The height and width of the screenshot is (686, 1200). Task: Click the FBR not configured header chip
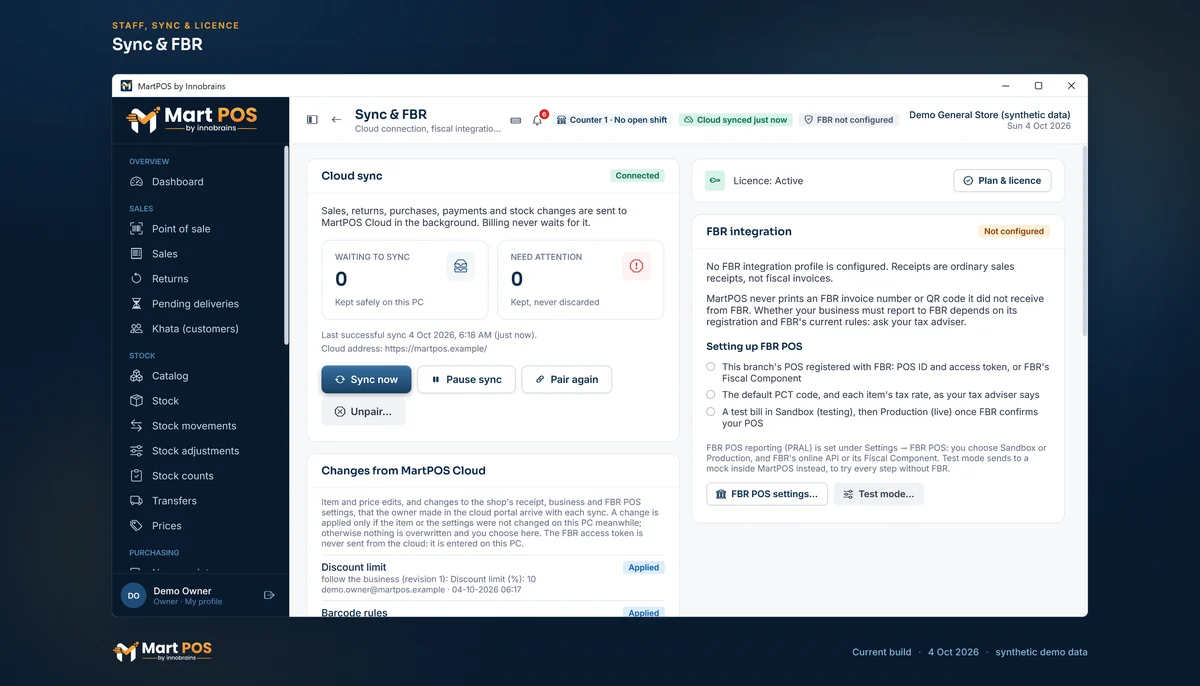(849, 120)
